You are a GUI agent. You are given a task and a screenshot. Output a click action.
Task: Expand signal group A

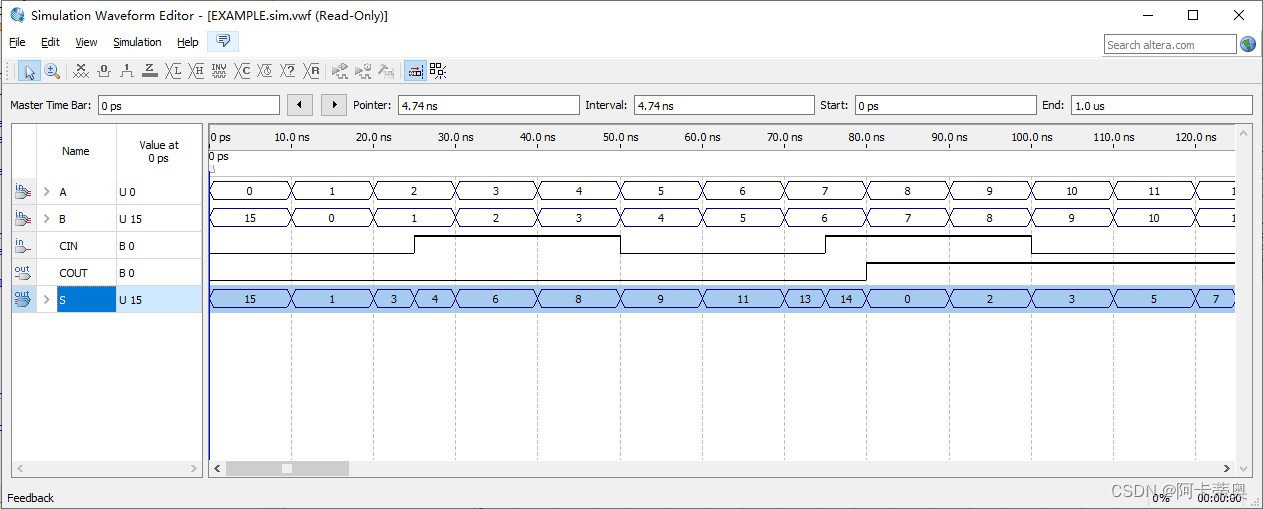(x=46, y=191)
